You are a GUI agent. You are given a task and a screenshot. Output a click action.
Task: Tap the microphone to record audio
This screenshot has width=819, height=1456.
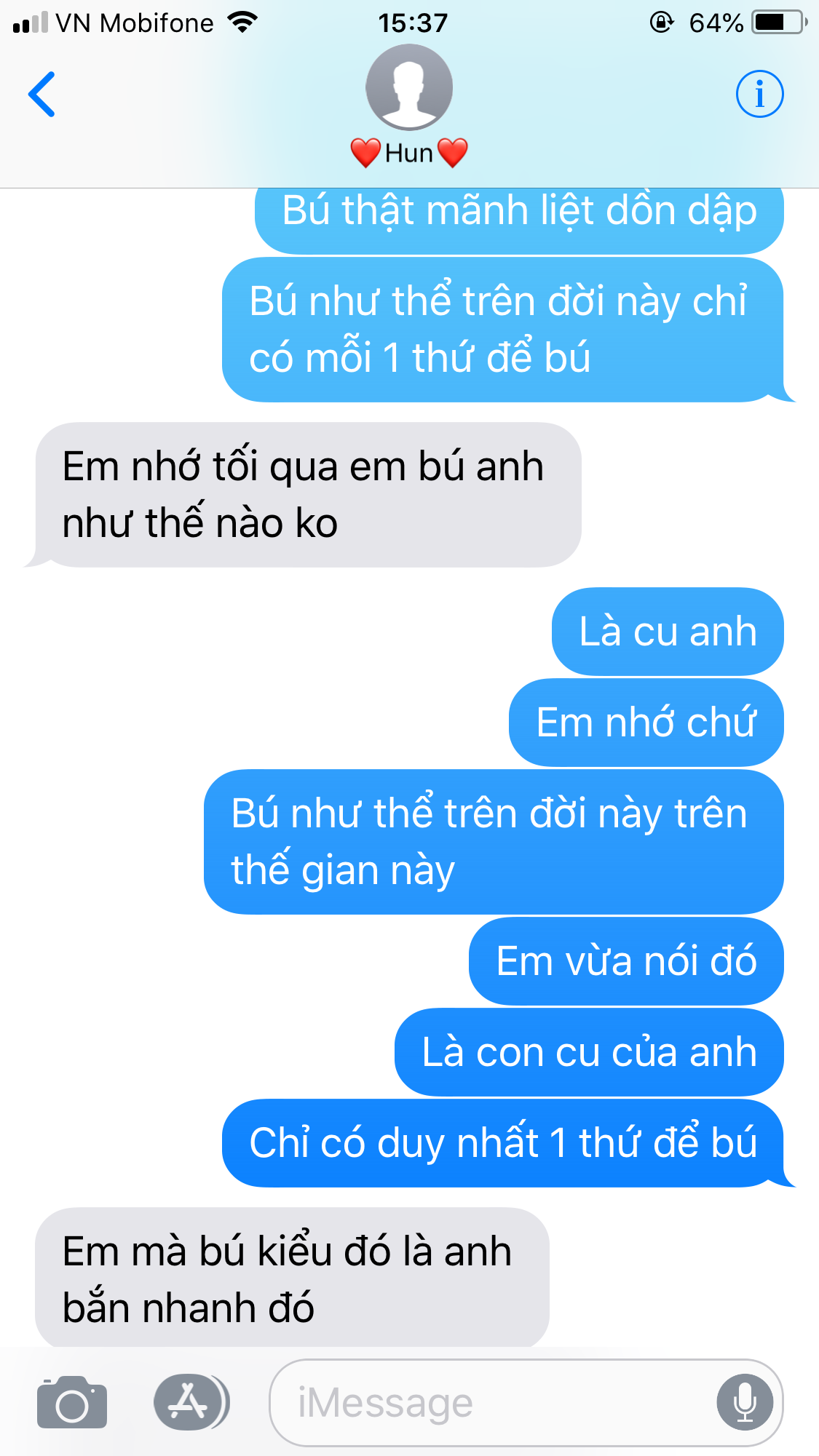coord(745,1402)
